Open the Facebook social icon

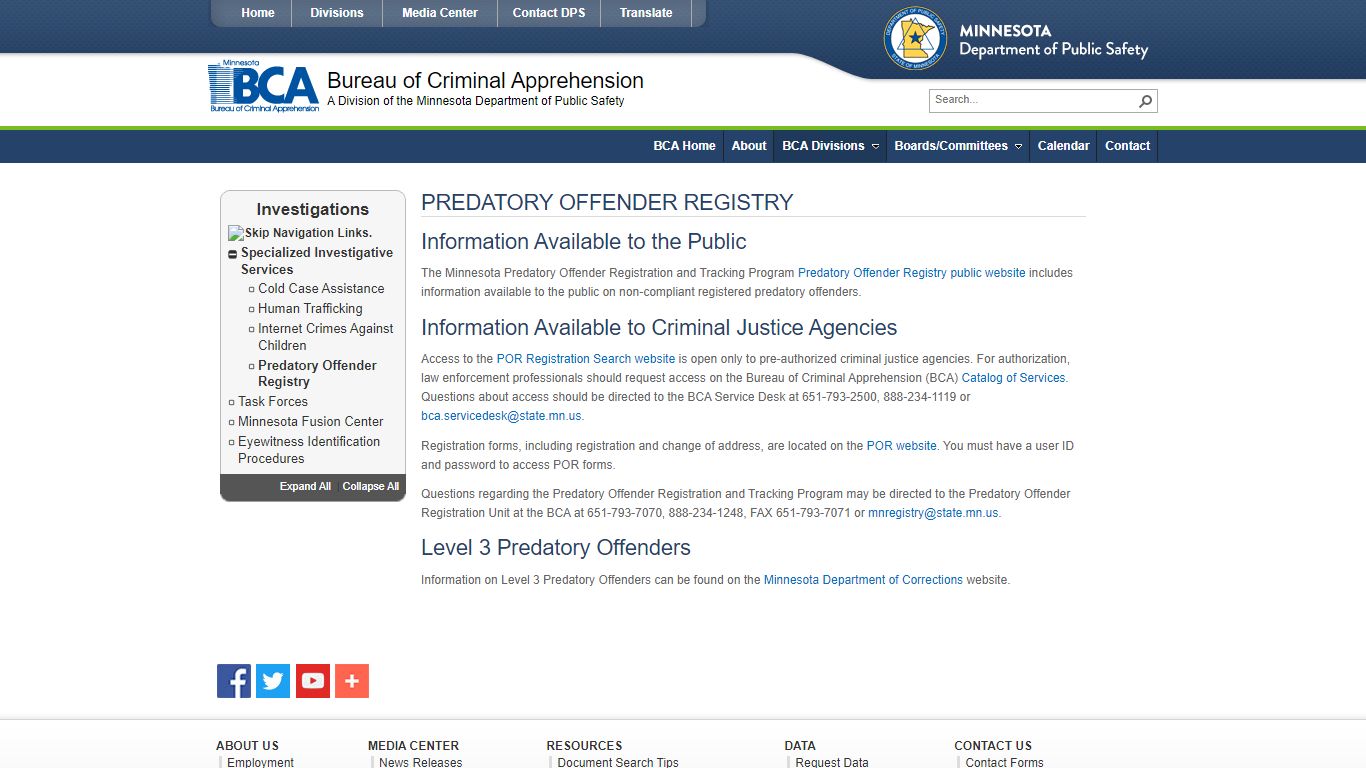(234, 681)
